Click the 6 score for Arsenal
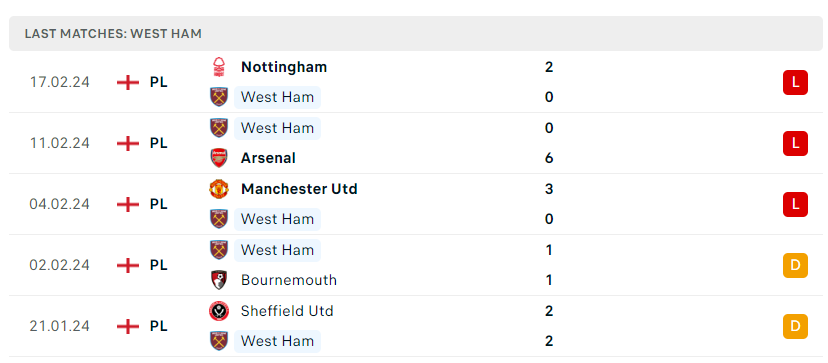Viewport: 828px width, 363px height. coord(549,158)
